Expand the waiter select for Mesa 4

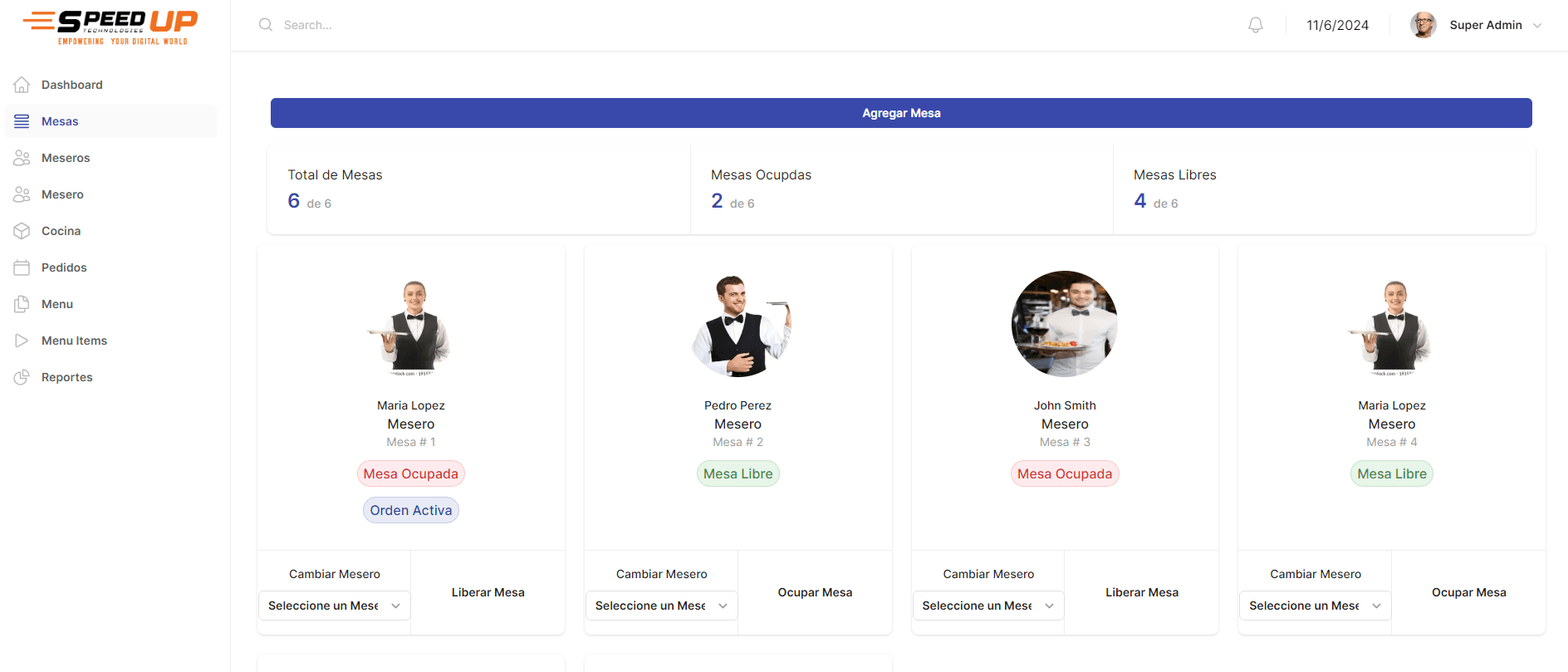pyautogui.click(x=1315, y=606)
